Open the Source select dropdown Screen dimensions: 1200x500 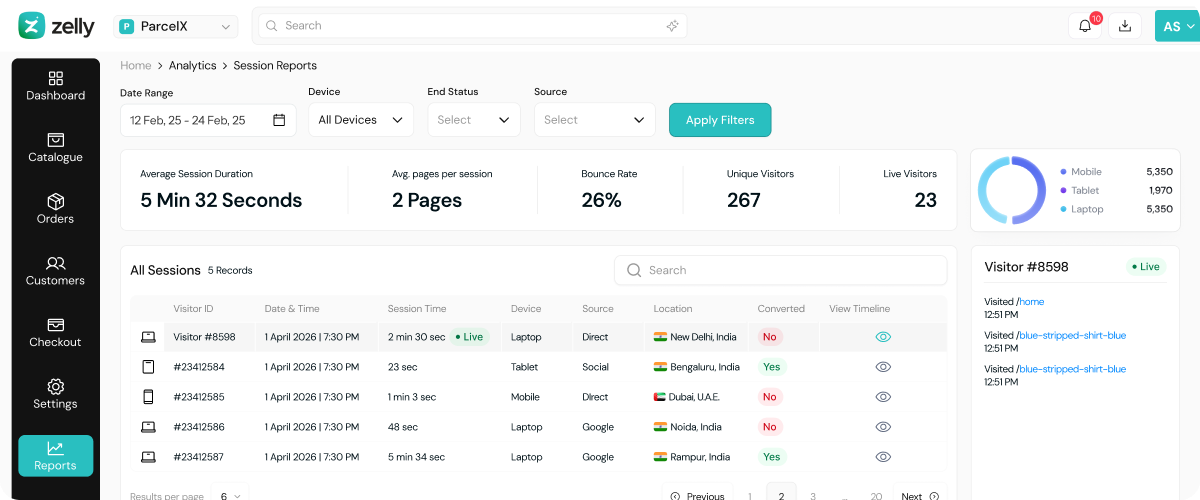coord(594,120)
